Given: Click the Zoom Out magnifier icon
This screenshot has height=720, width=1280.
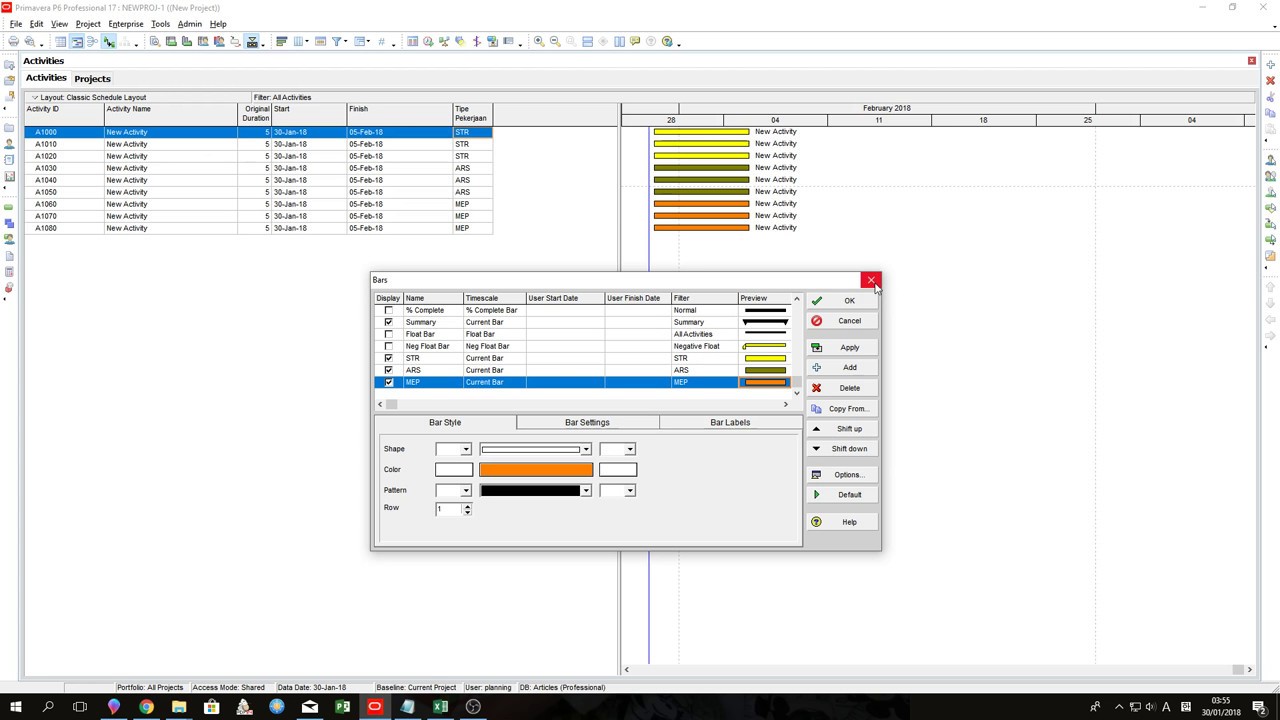Looking at the screenshot, I should 555,42.
